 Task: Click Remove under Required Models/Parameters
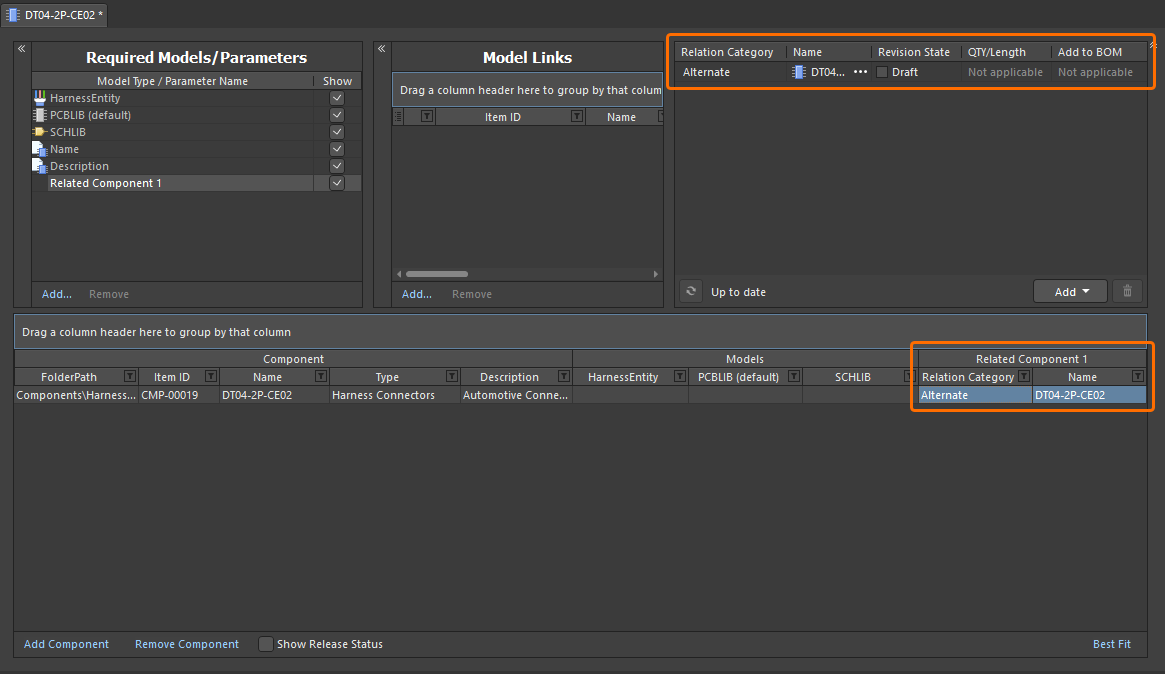108,294
